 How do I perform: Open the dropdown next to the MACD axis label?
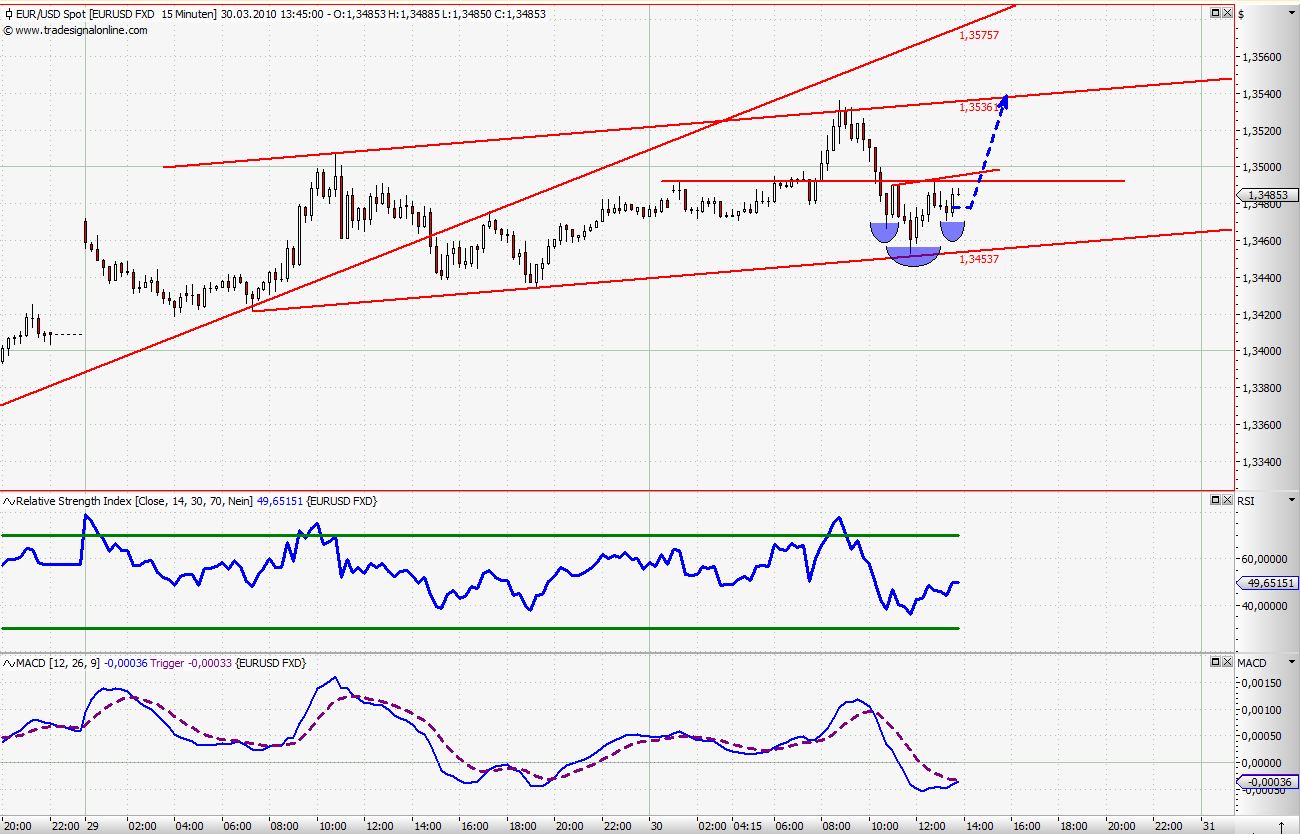[x=1292, y=662]
